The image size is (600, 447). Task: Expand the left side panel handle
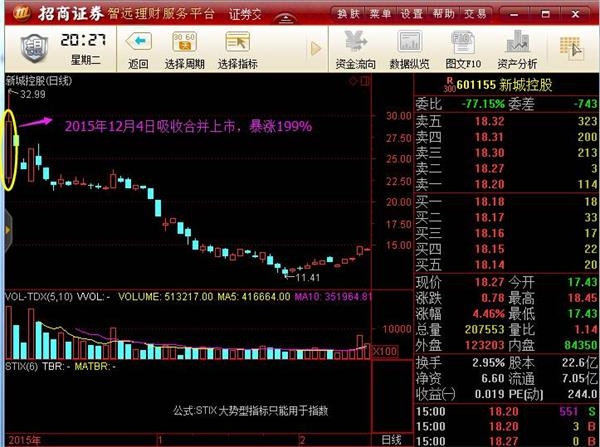click(5, 231)
